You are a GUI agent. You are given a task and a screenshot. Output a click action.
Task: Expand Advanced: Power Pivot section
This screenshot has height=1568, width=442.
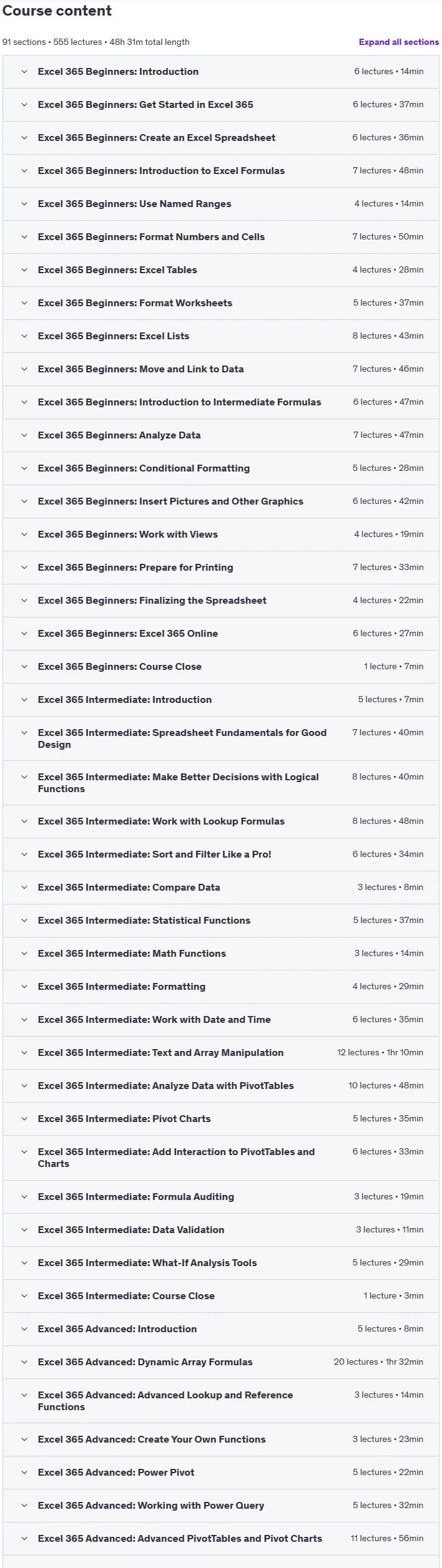pyautogui.click(x=221, y=1473)
